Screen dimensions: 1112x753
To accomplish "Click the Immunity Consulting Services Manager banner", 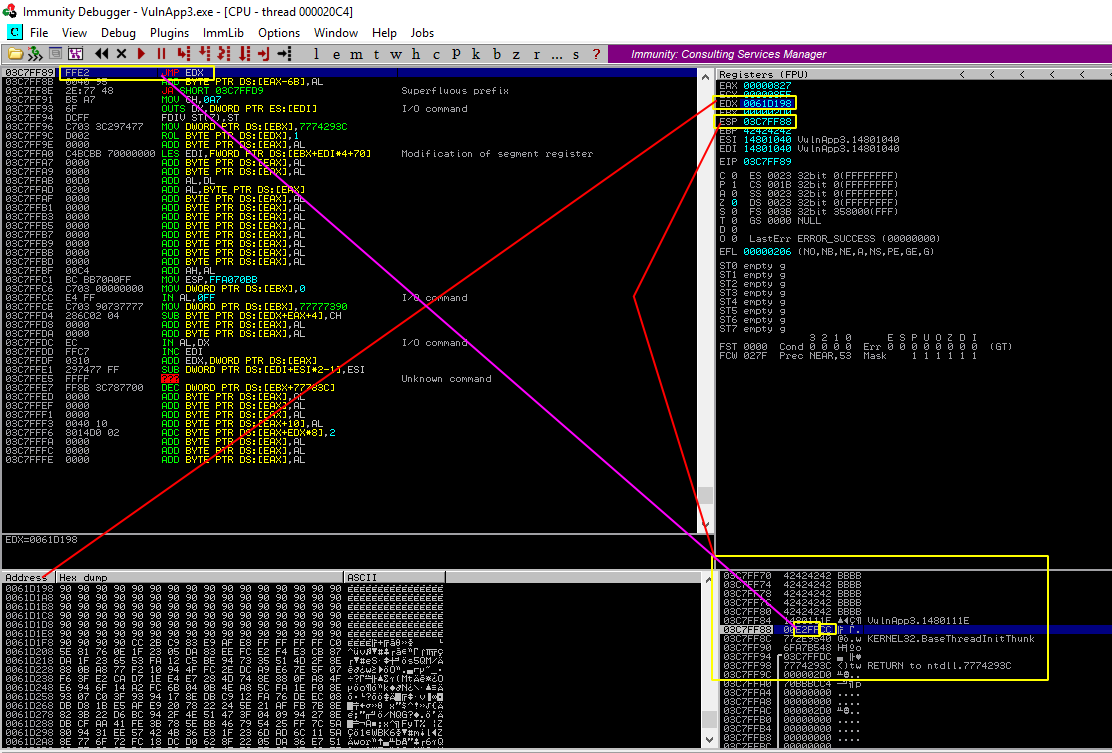I will point(860,54).
